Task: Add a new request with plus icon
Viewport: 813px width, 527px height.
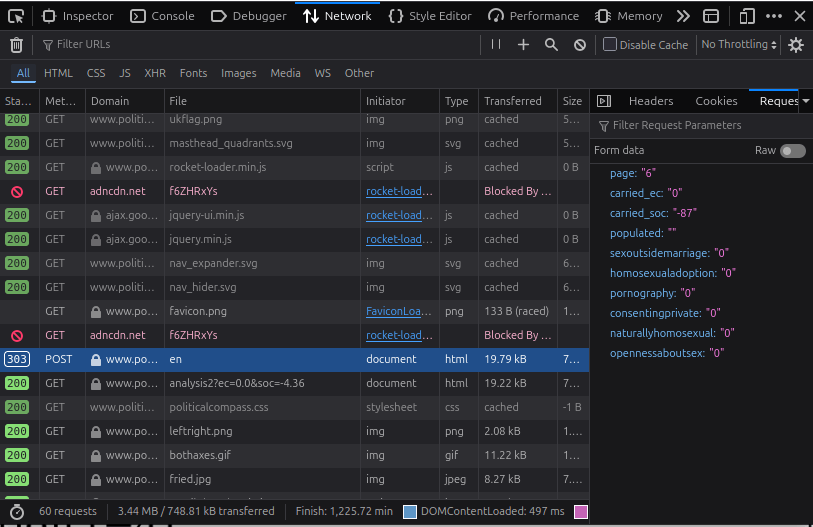Action: coord(523,45)
